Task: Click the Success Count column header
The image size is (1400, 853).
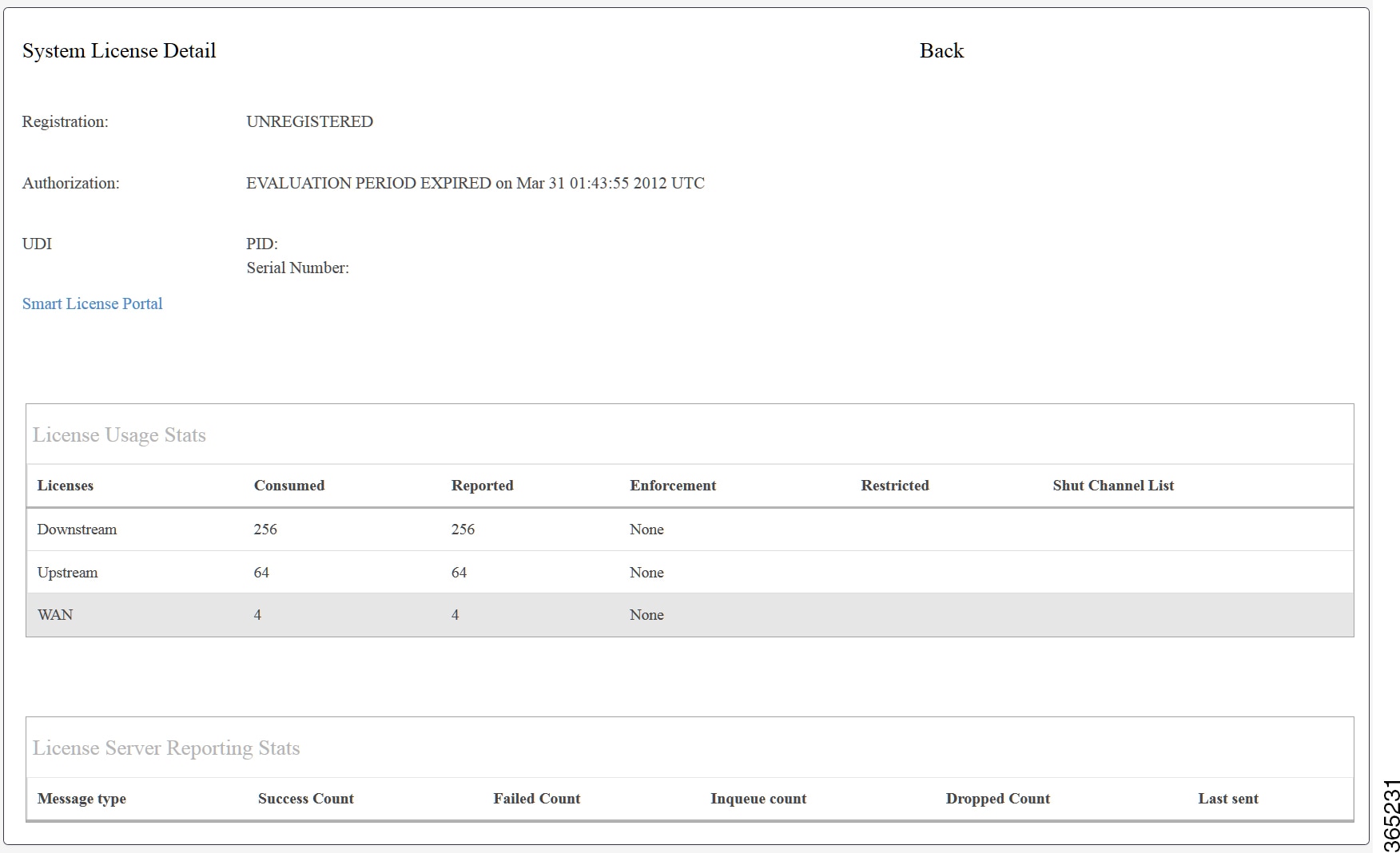Action: tap(305, 798)
